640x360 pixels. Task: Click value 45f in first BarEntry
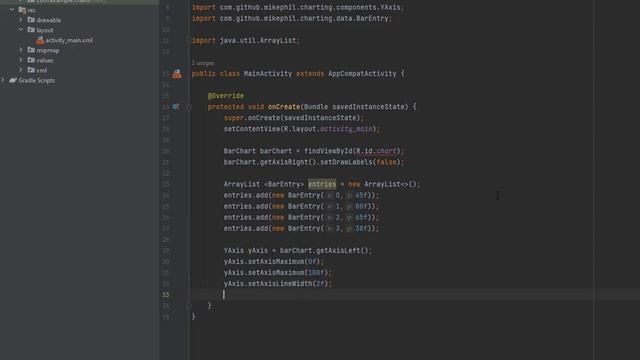click(x=361, y=195)
